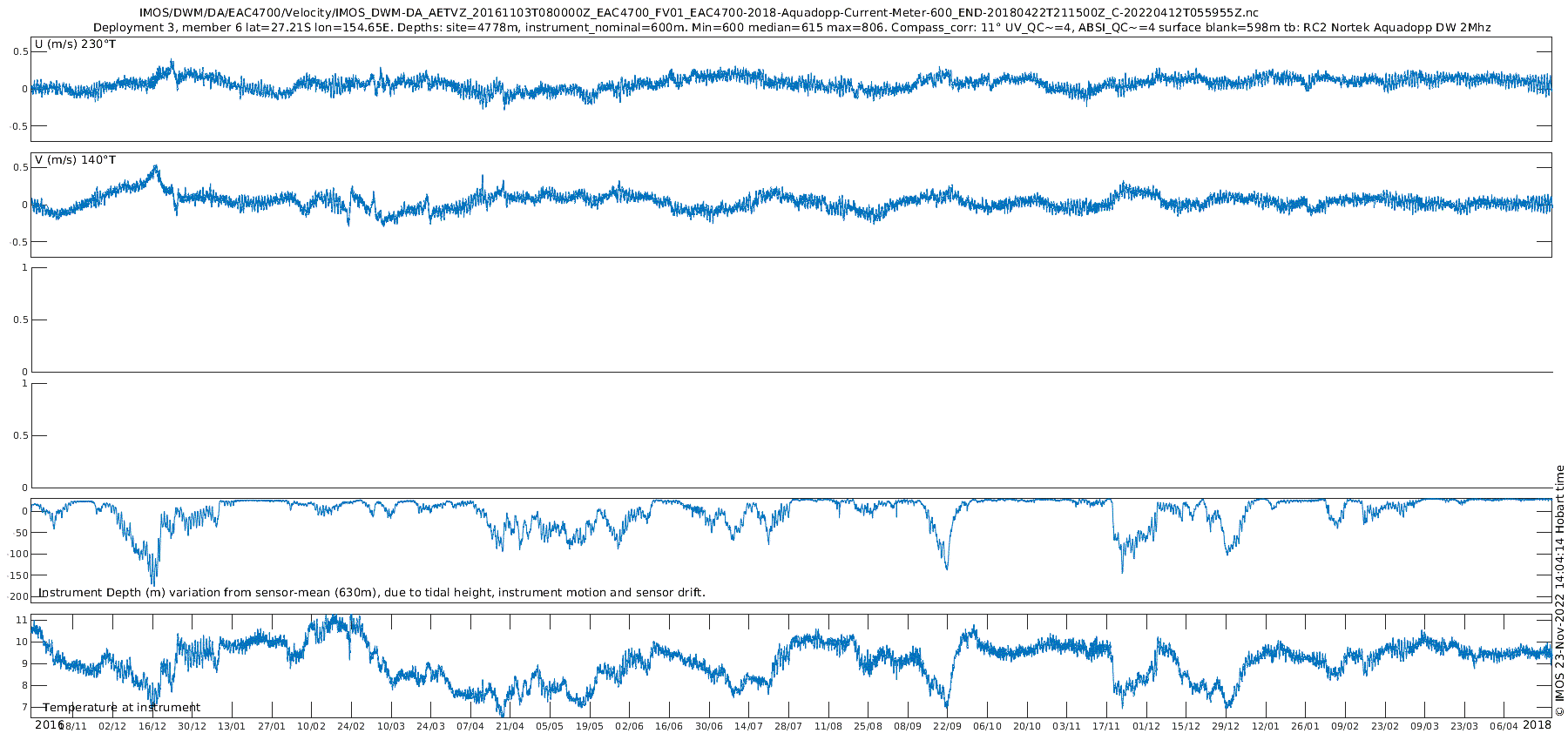Select the '09/02' date tick label

tap(1346, 726)
